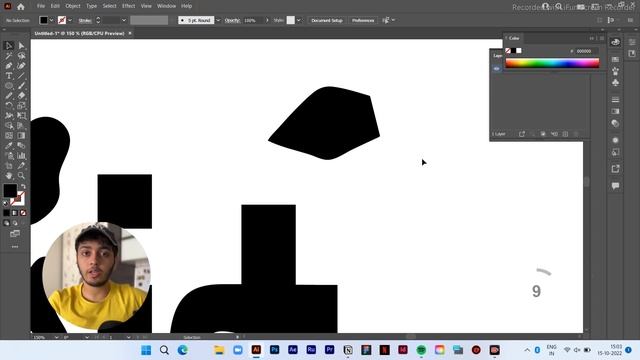Viewport: 640px width, 360px height.
Task: Open Edit Toolbar three-dots button
Action: pyautogui.click(x=15, y=247)
